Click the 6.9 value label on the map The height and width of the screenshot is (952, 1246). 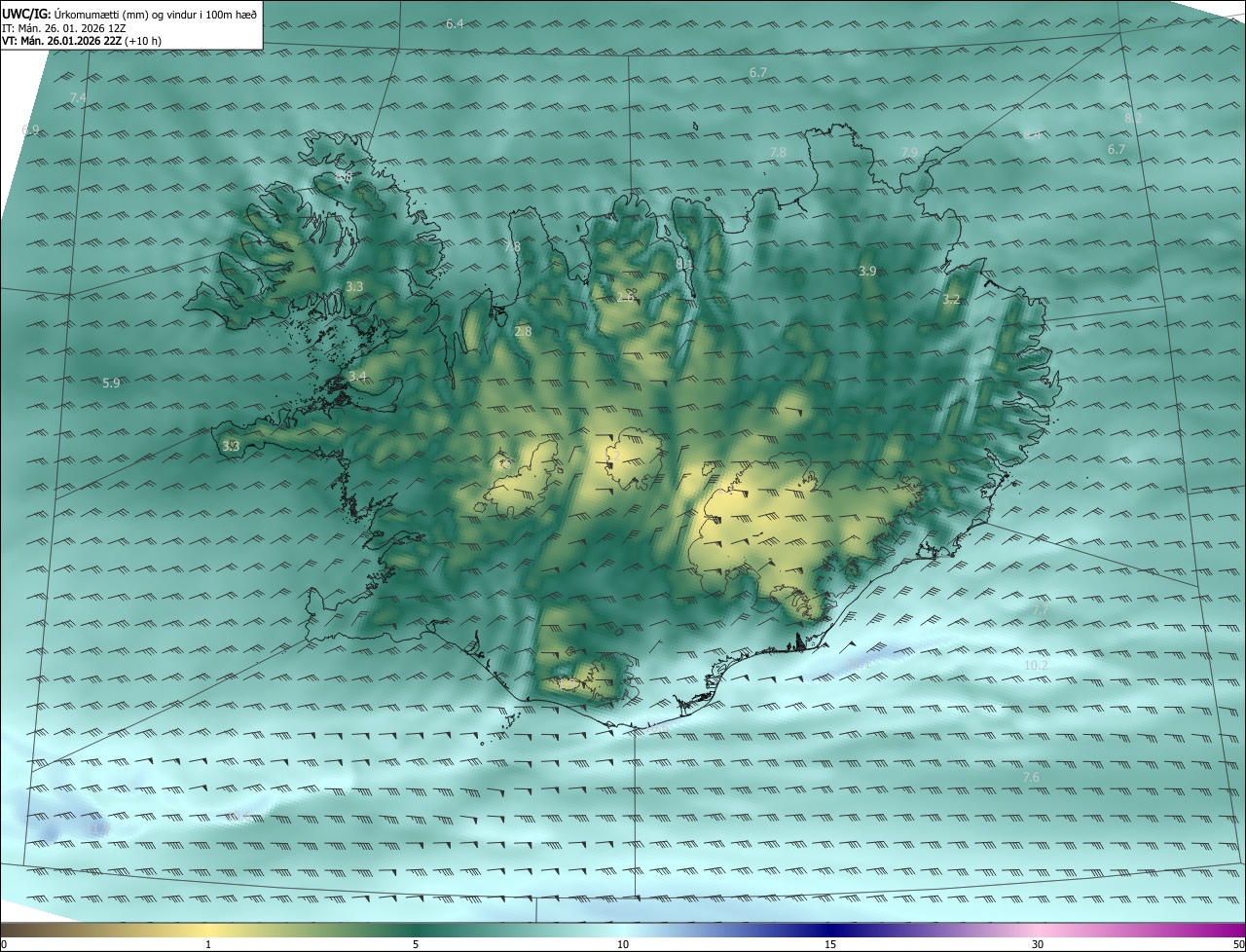(x=30, y=129)
